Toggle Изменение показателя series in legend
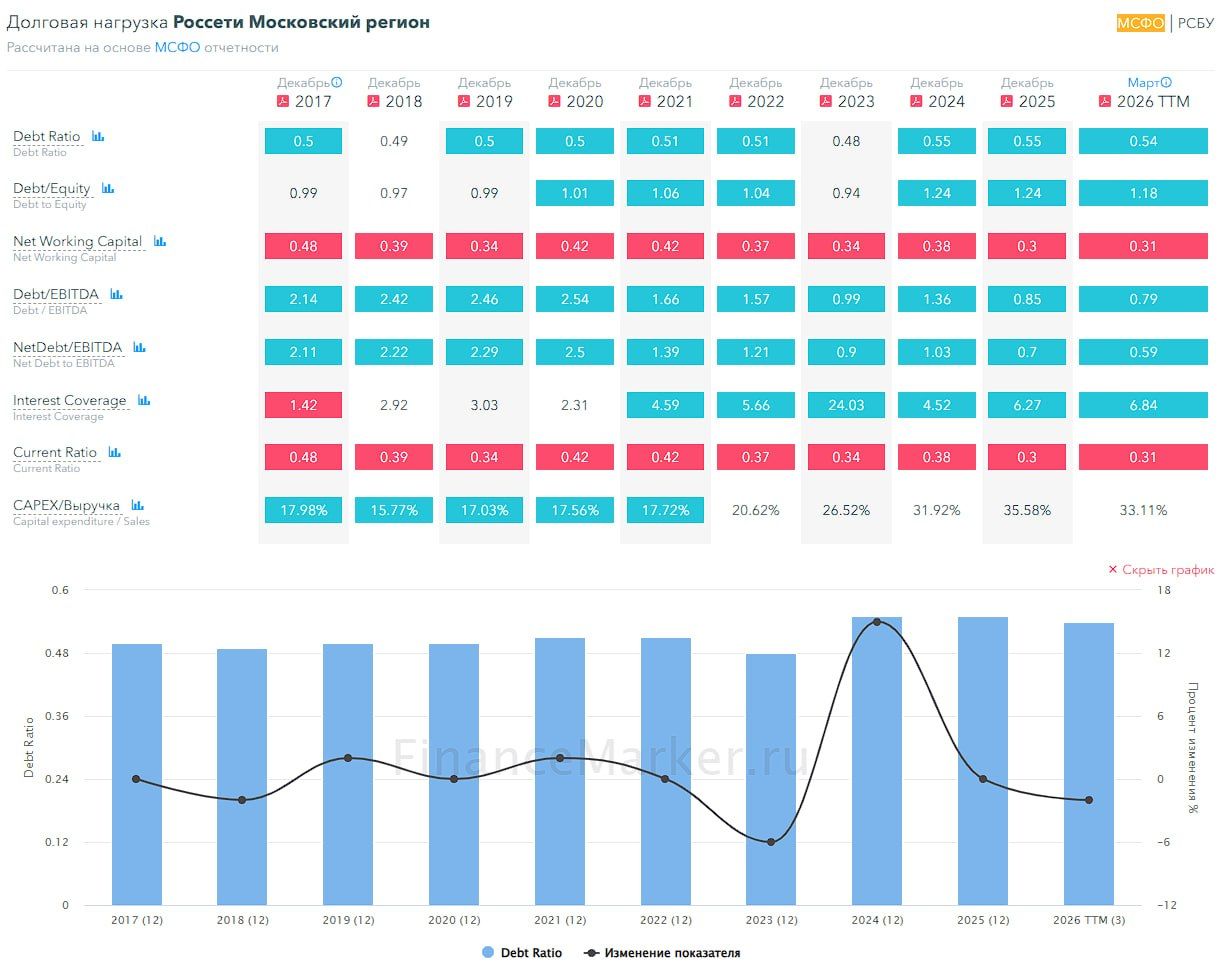 pyautogui.click(x=663, y=953)
